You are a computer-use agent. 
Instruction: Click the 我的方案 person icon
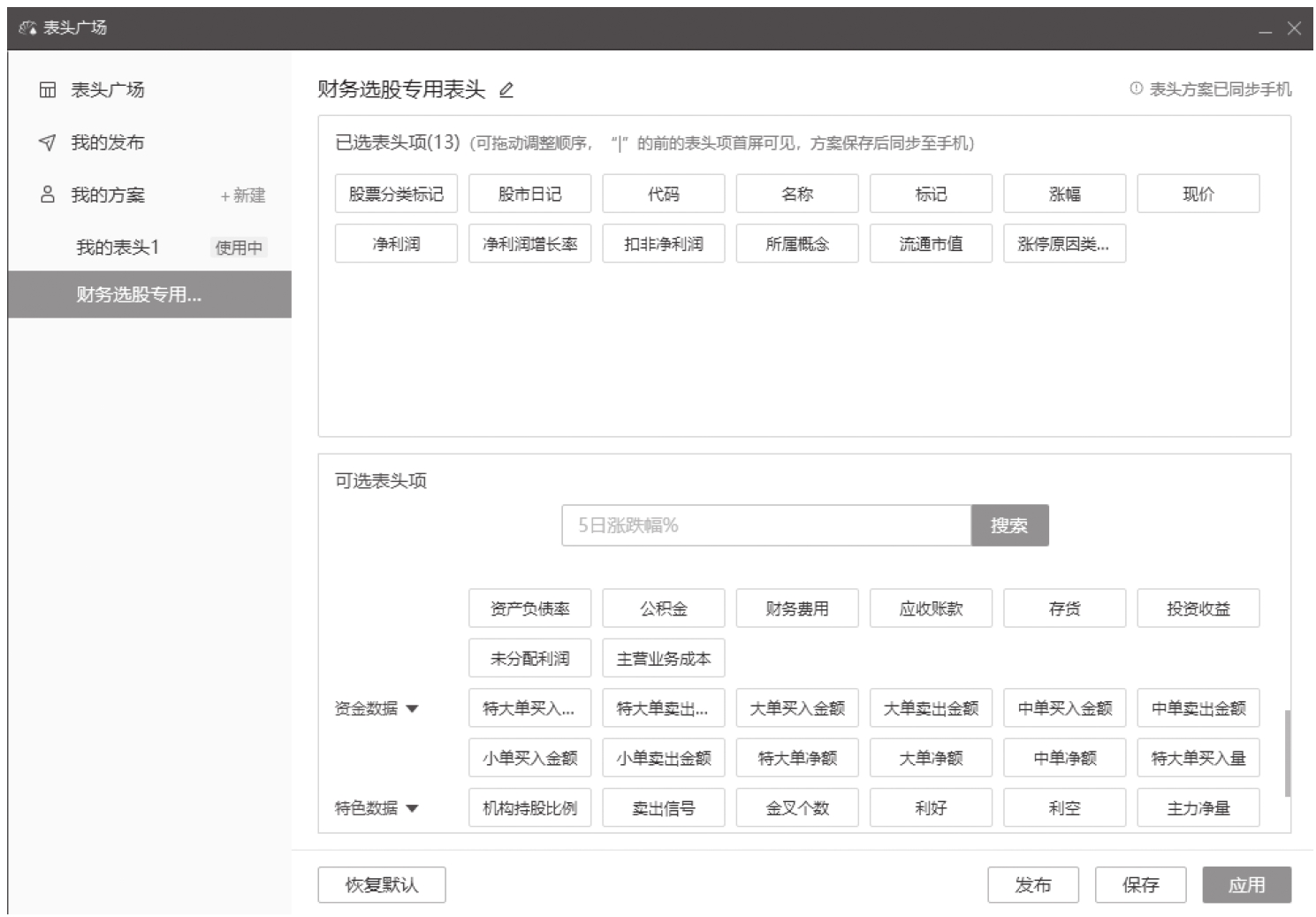click(x=48, y=195)
